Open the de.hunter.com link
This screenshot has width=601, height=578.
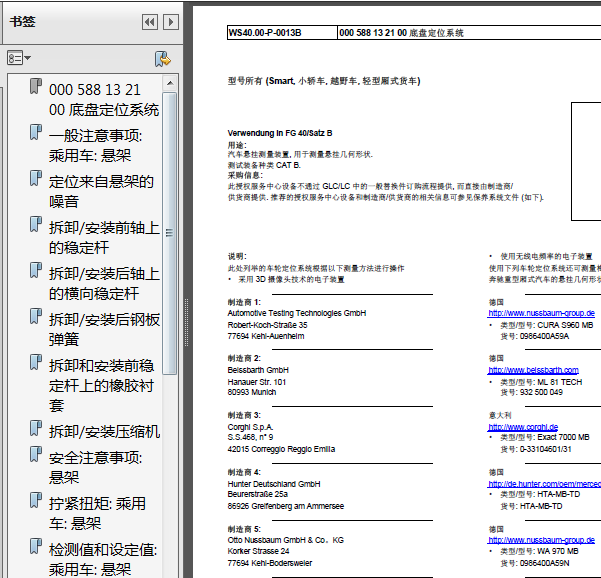point(544,484)
